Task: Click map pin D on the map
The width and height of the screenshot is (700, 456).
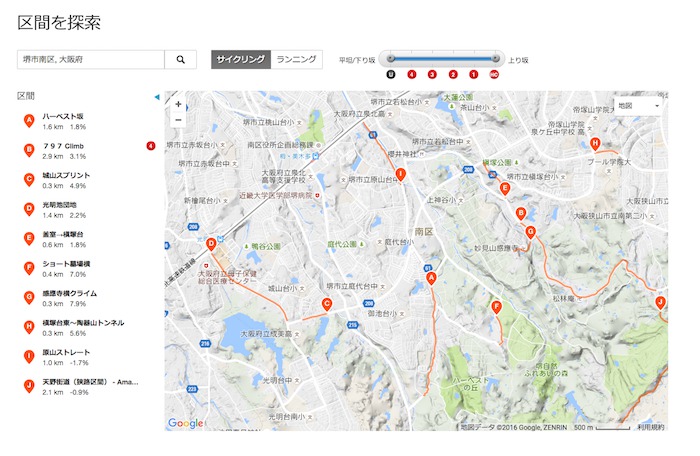Action: click(x=211, y=244)
